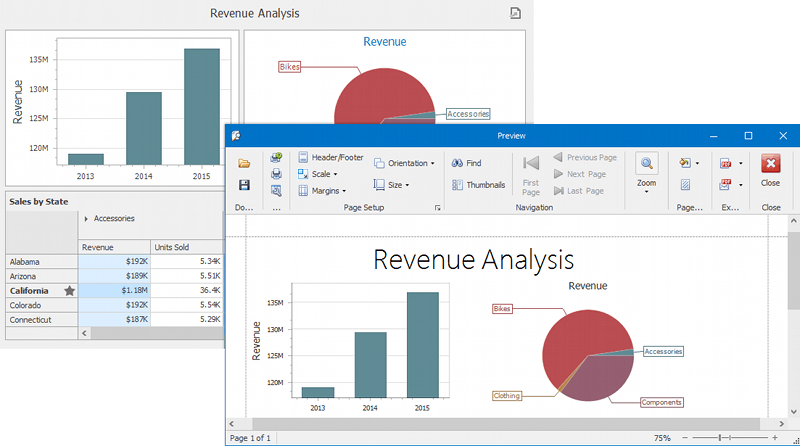Click the Bikes label in dashboard pie
Screen dimensions: 800x446
pos(289,67)
